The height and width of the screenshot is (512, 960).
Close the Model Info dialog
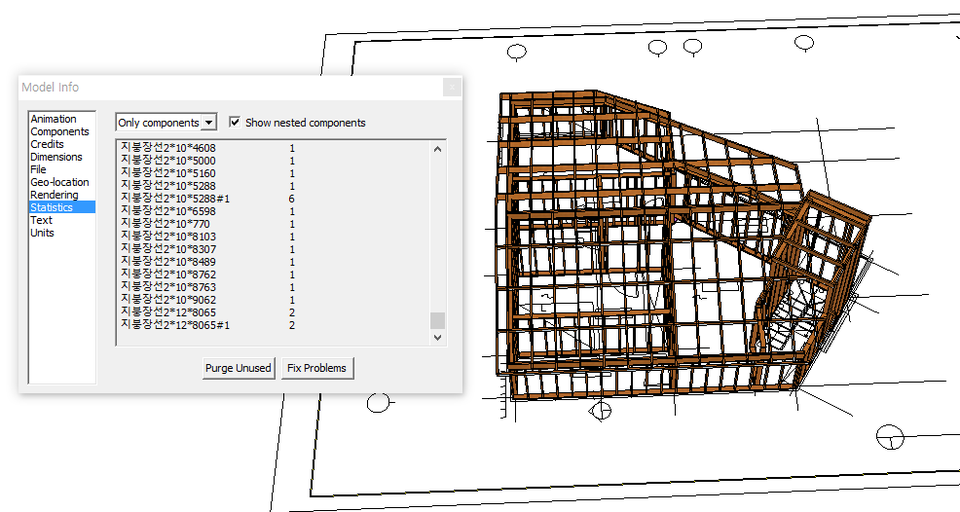tap(452, 87)
